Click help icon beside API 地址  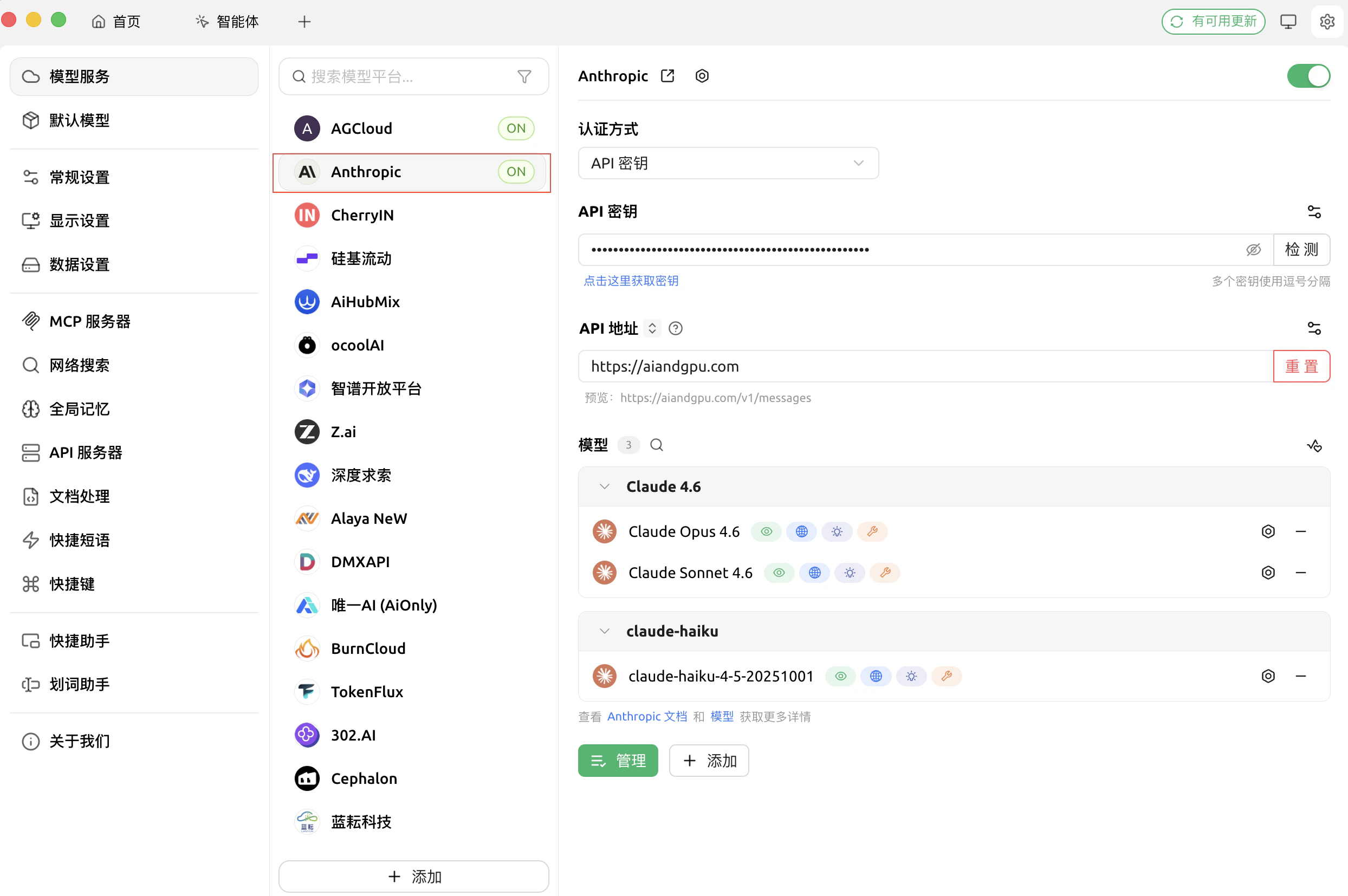coord(676,329)
